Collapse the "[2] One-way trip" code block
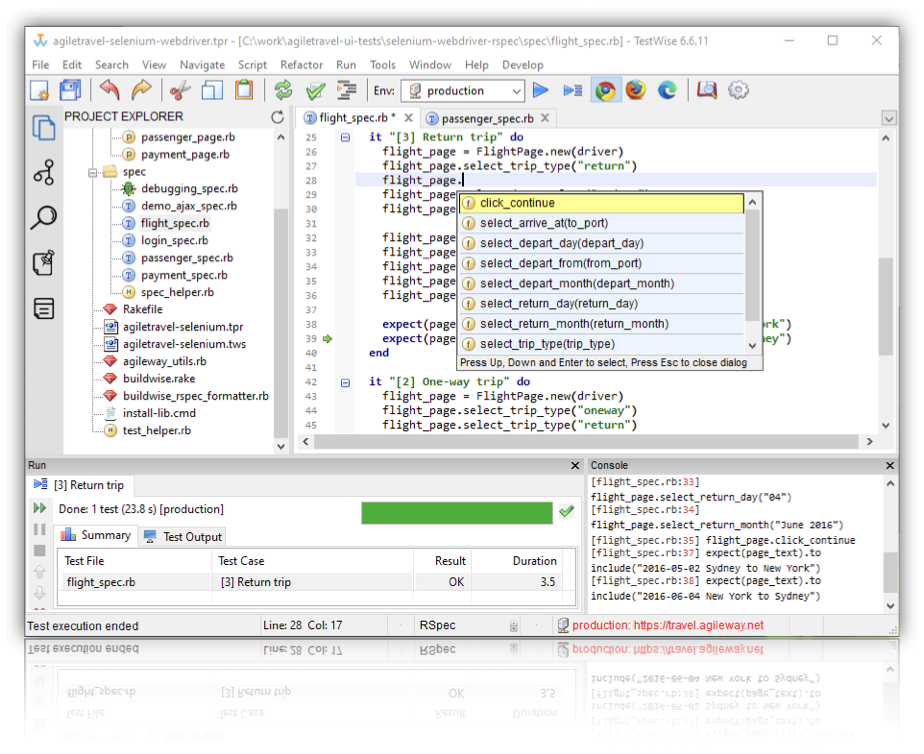924x754 pixels. [345, 383]
